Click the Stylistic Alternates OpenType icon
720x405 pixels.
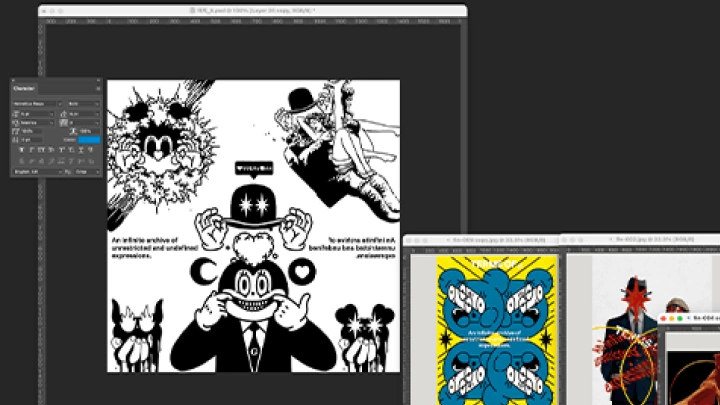(x=61, y=161)
